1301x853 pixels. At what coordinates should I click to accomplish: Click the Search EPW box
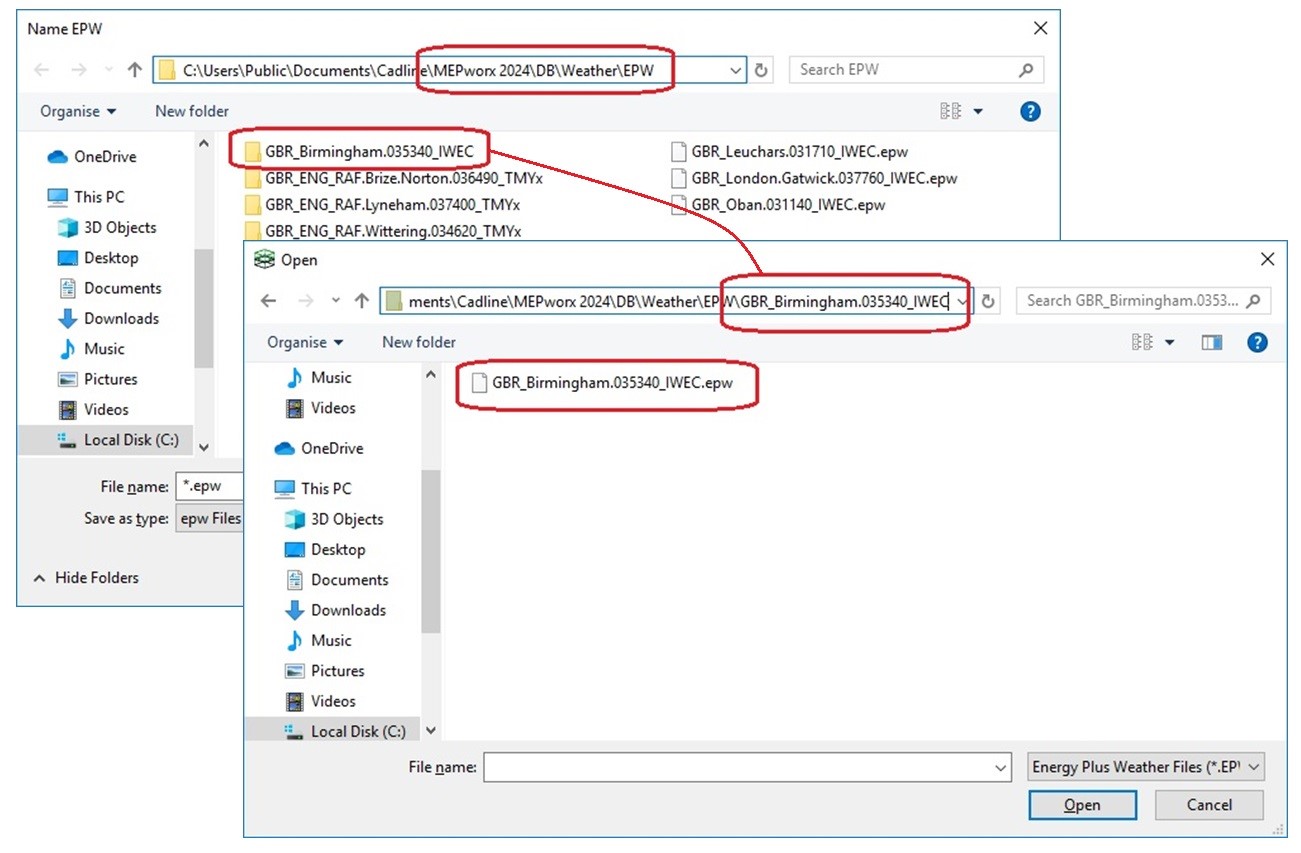[916, 70]
